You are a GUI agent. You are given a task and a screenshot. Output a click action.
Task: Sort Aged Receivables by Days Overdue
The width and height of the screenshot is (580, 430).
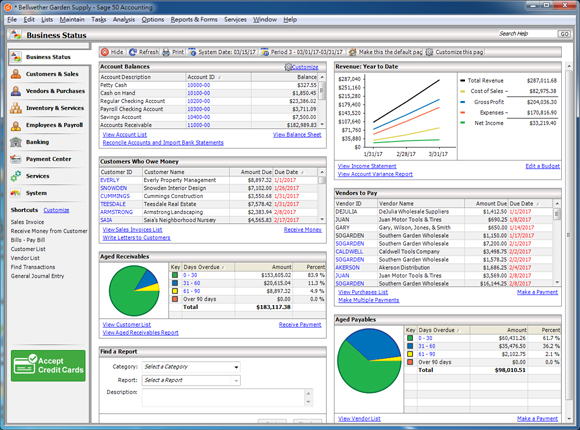(x=208, y=267)
